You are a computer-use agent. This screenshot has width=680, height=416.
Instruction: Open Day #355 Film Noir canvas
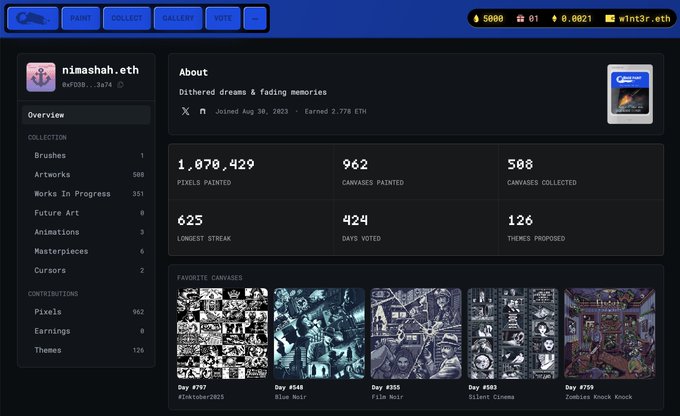[x=416, y=333]
